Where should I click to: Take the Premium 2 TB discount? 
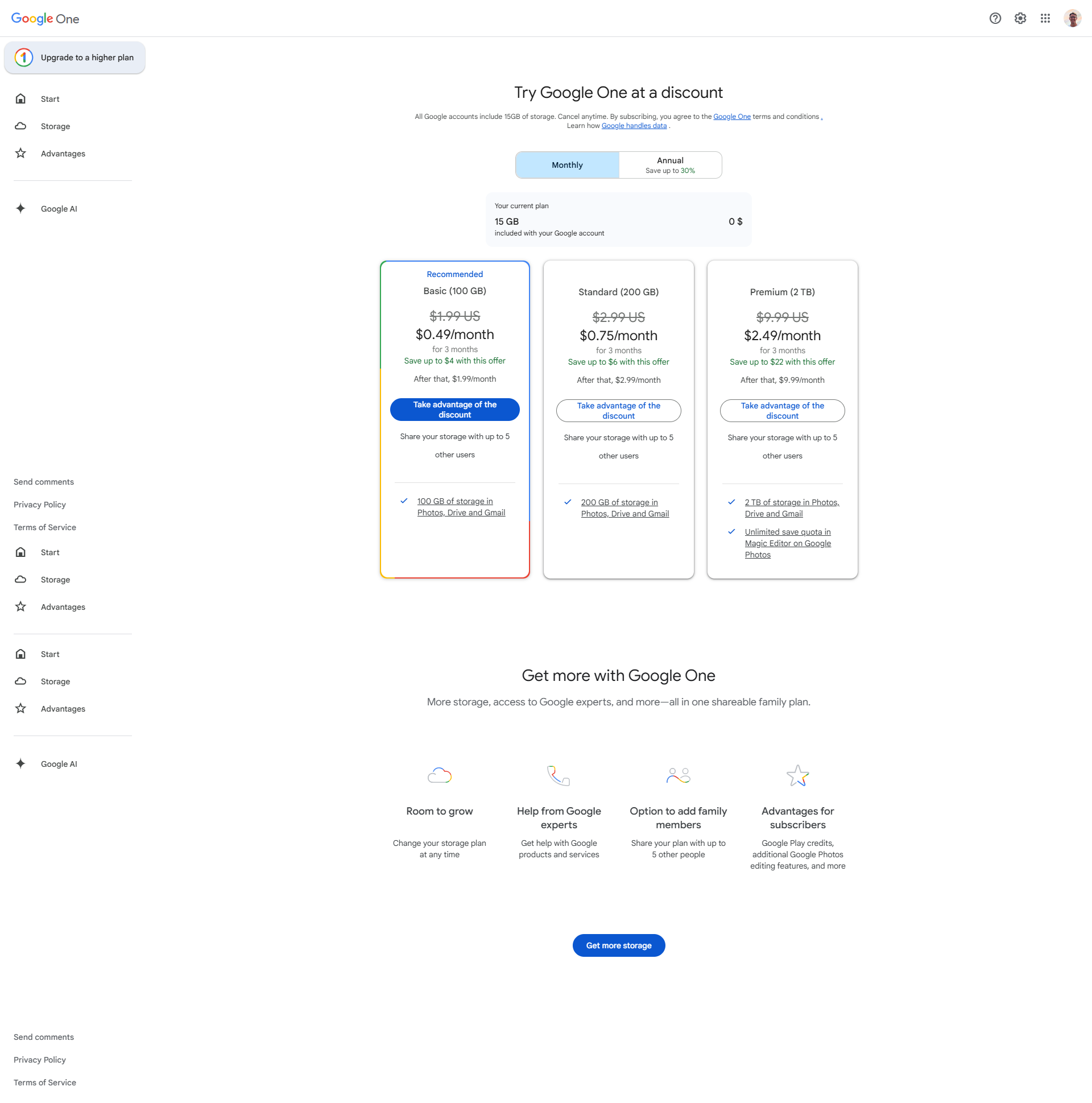pos(782,411)
